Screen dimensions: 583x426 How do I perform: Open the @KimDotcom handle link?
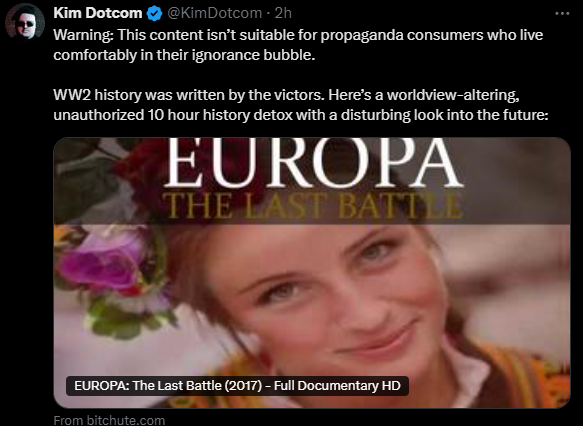coord(215,13)
